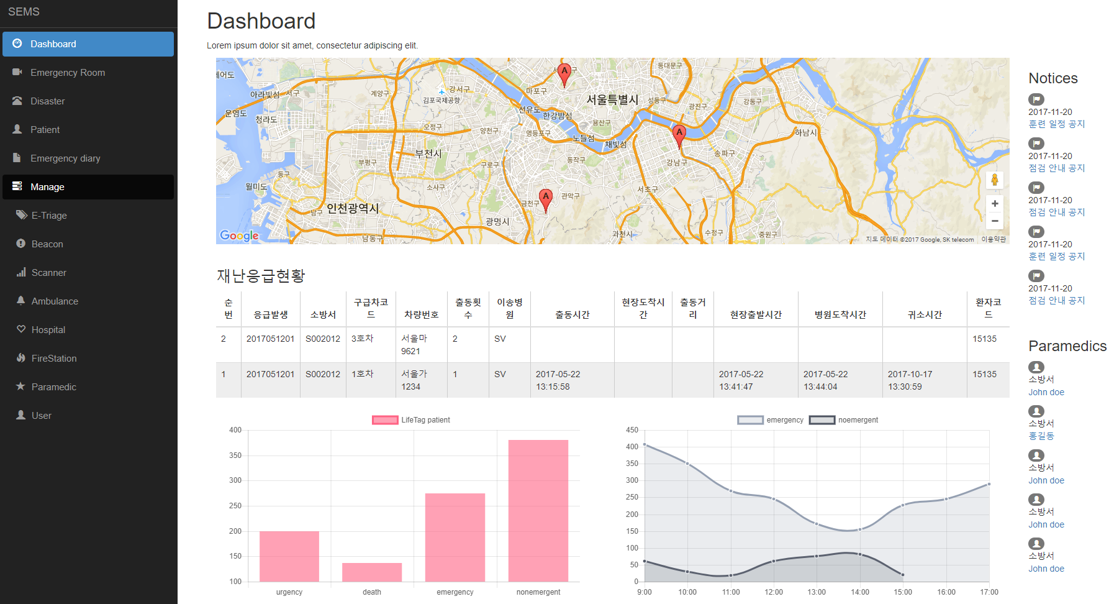Click the Beacon info icon
This screenshot has height=604, width=1109.
pyautogui.click(x=21, y=243)
